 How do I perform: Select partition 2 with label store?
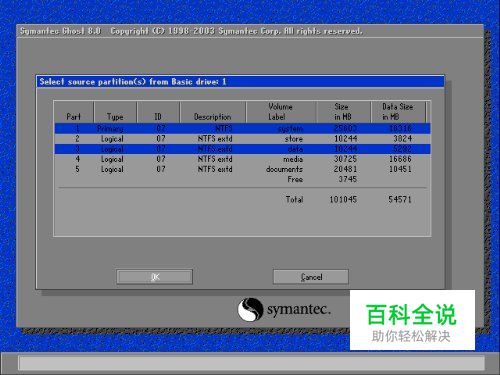242,139
